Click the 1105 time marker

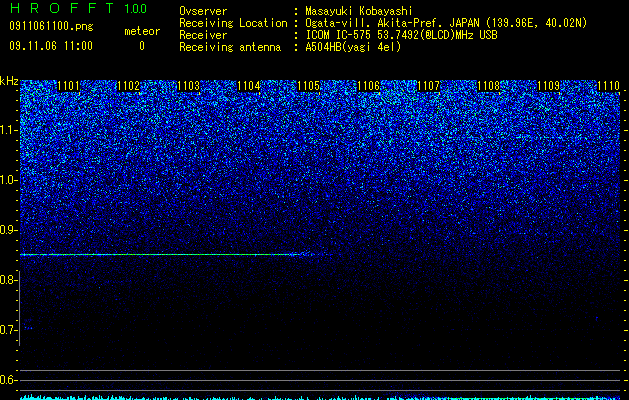click(309, 86)
